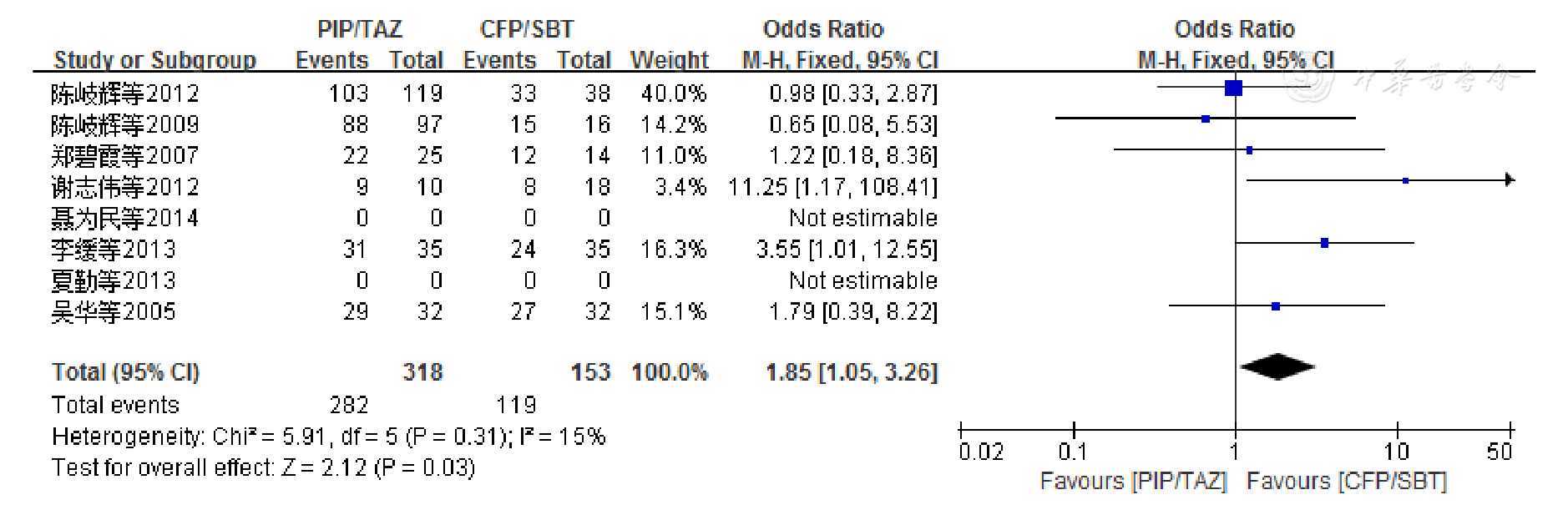Click the "Favours [PIP/TAZ]" axis label
The image size is (1568, 510).
[1133, 482]
